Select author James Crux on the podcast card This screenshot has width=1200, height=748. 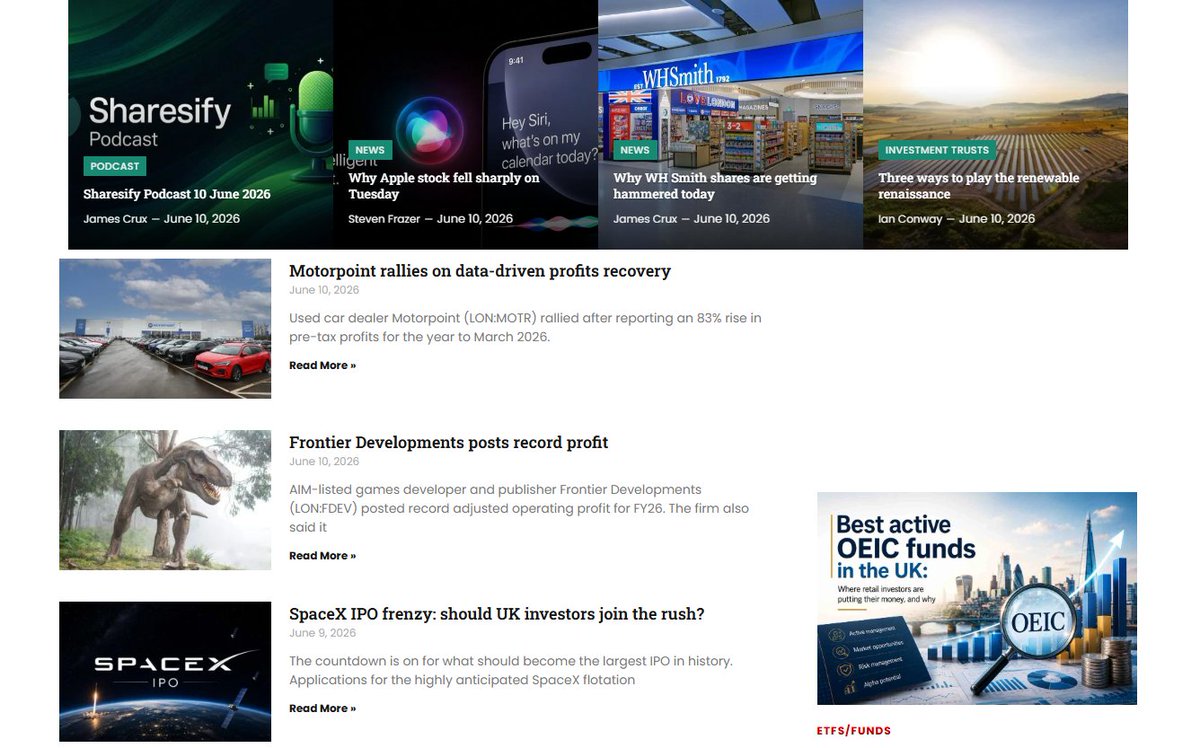pos(115,218)
